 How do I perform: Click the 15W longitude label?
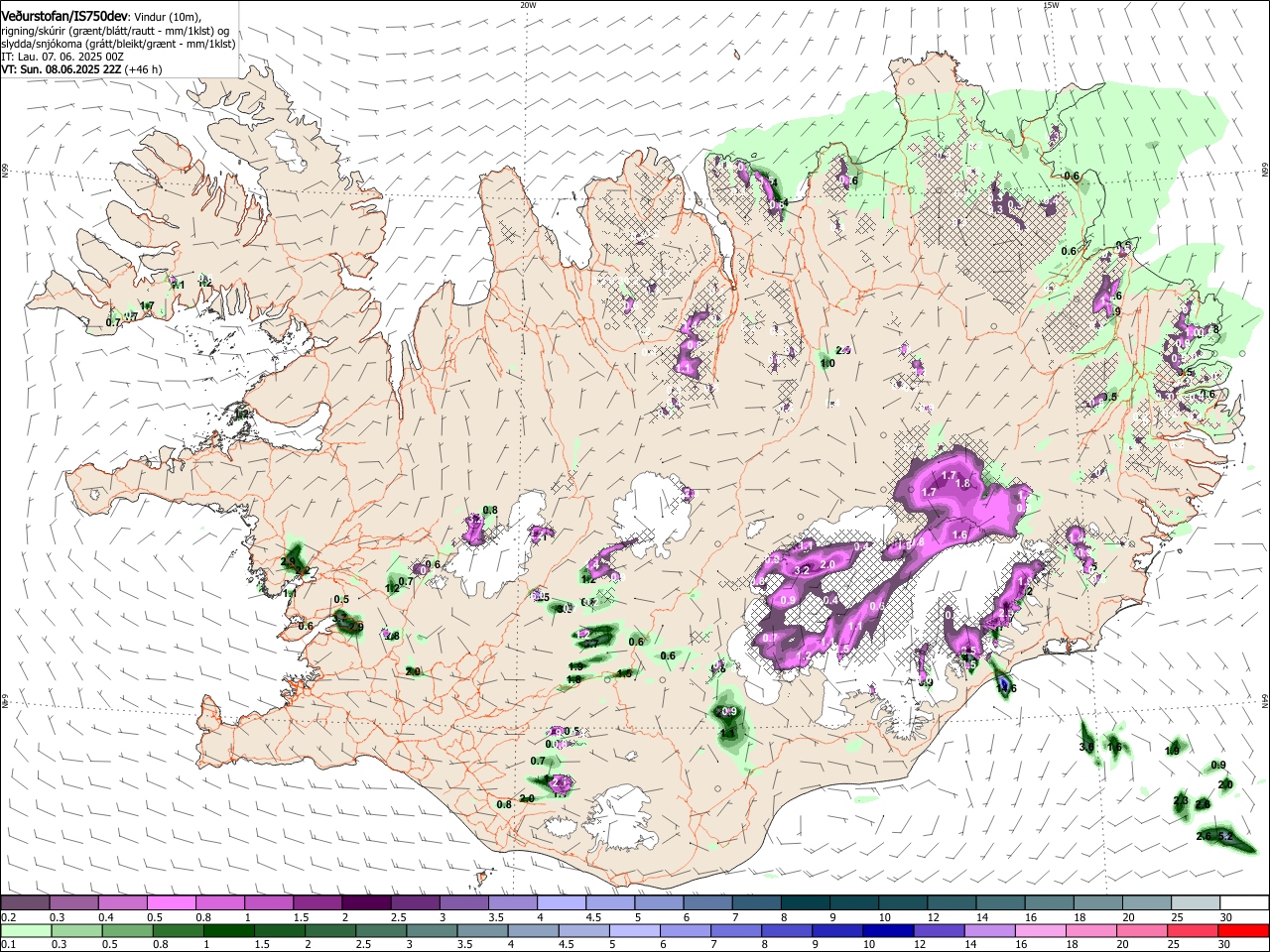1051,5
